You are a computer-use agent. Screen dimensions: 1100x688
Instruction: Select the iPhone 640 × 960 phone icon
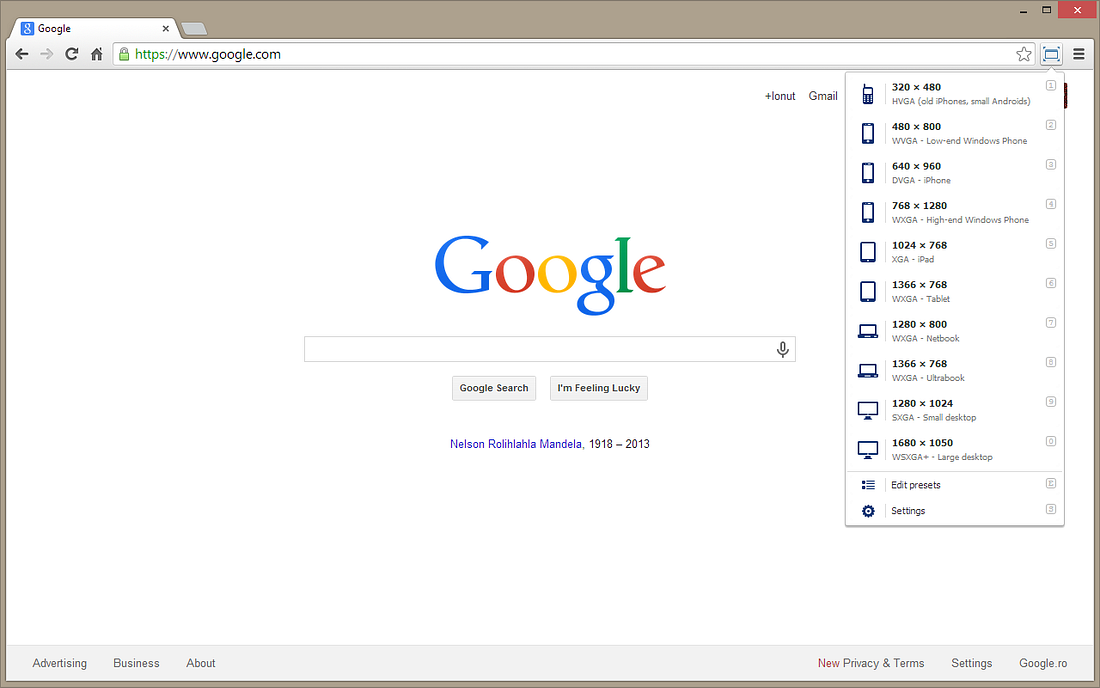click(x=867, y=172)
